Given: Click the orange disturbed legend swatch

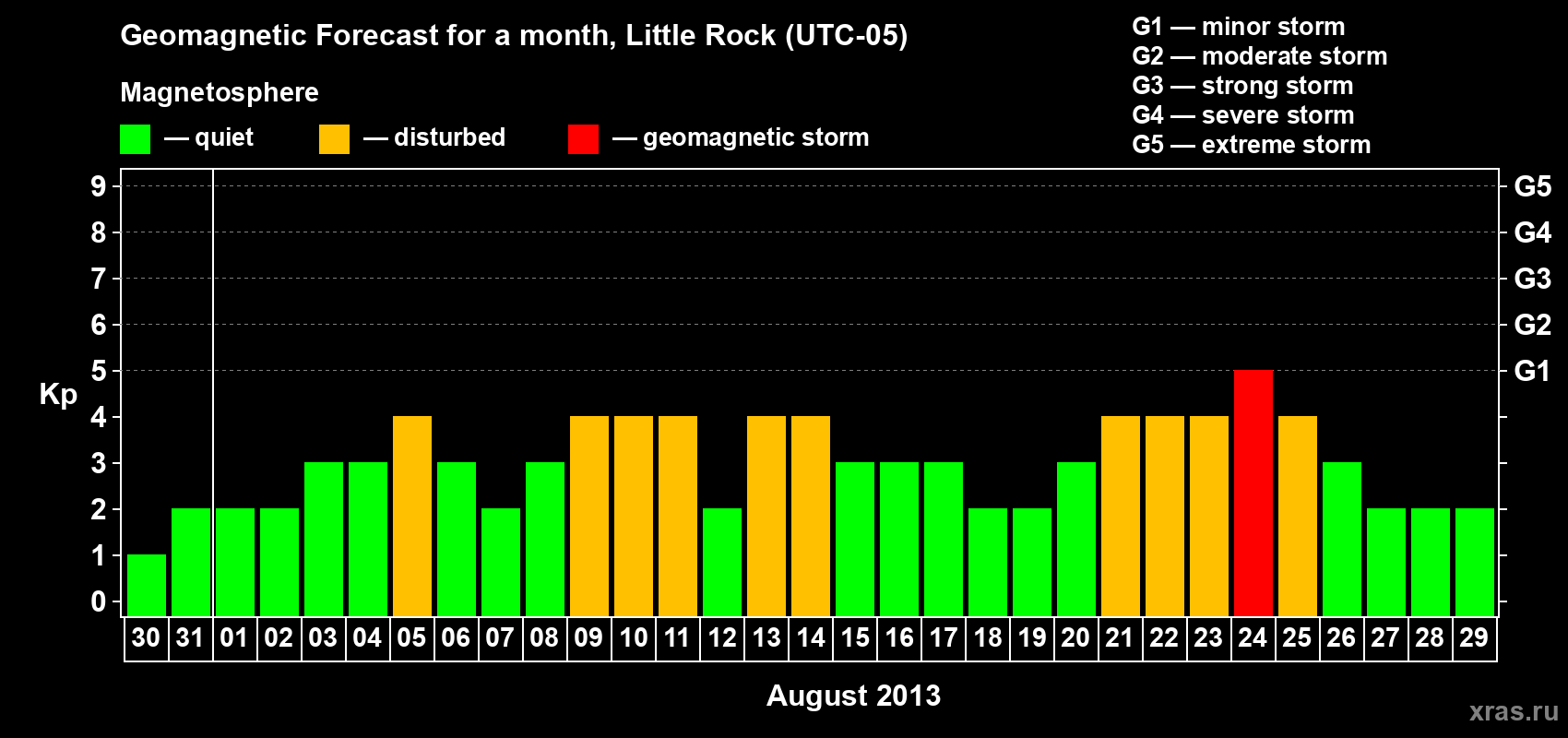Looking at the screenshot, I should pyautogui.click(x=334, y=139).
